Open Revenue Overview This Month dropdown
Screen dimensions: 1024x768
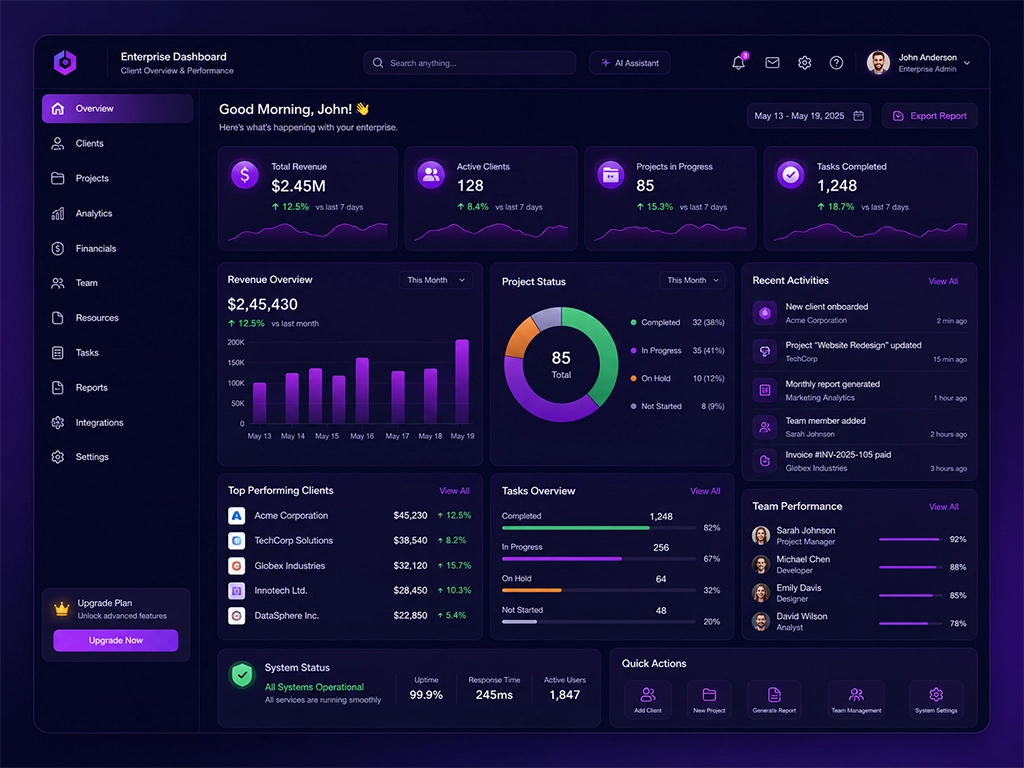(436, 280)
